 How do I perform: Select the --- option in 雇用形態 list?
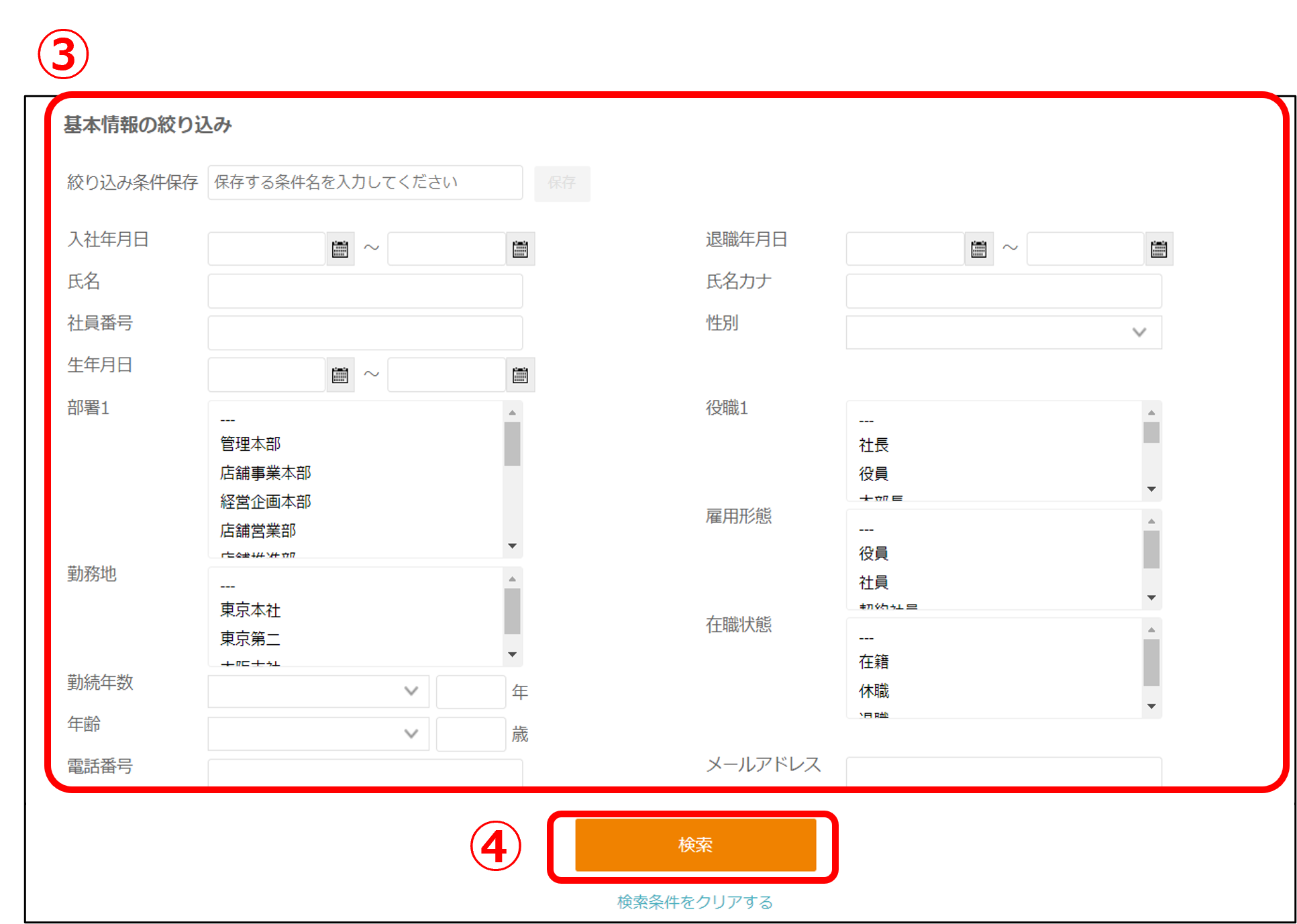click(x=866, y=529)
